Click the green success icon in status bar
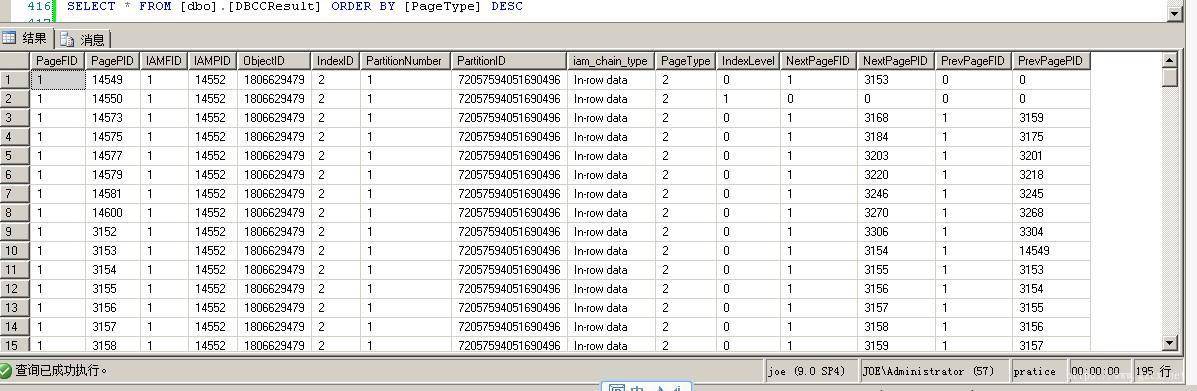1197x391 pixels. pos(6,370)
